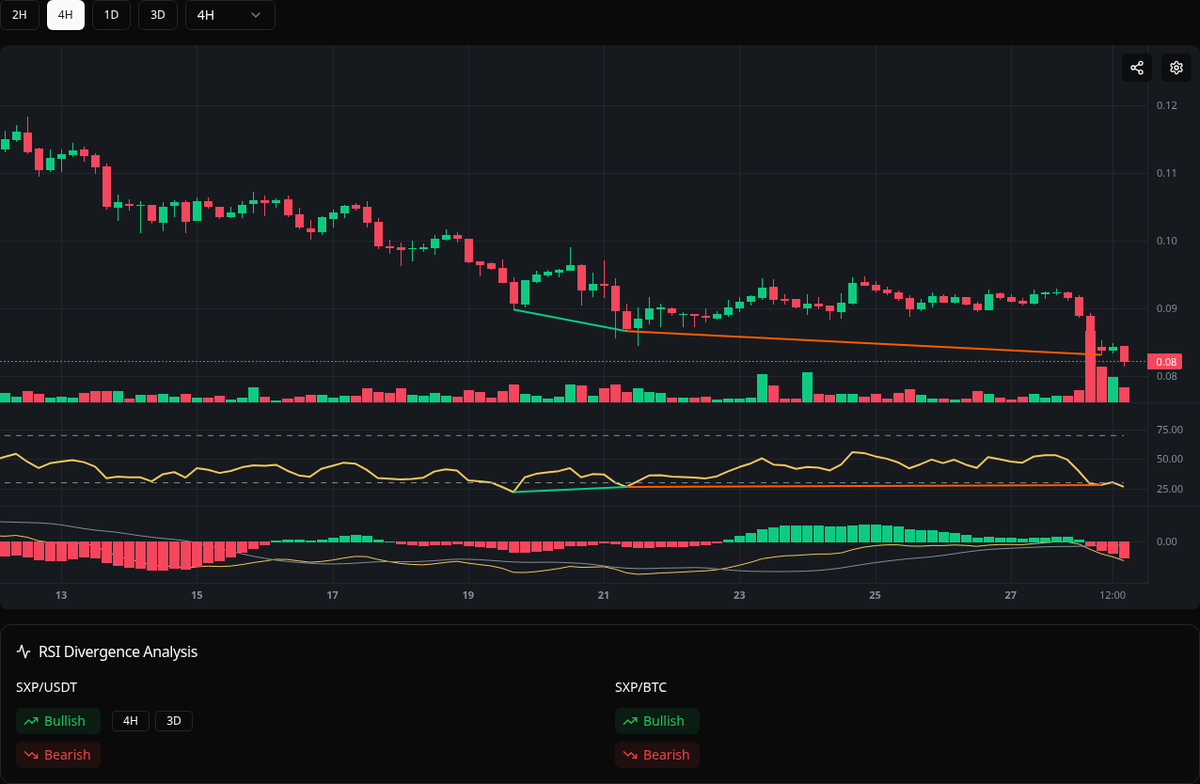Click the red 0.08 price marker on axis

[x=1166, y=361]
